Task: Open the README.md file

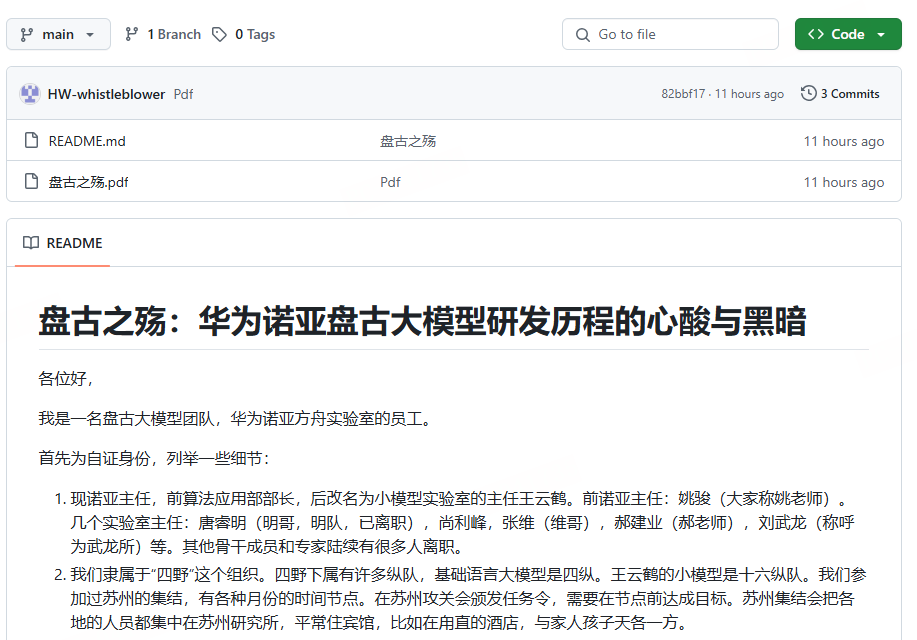Action: (x=87, y=141)
